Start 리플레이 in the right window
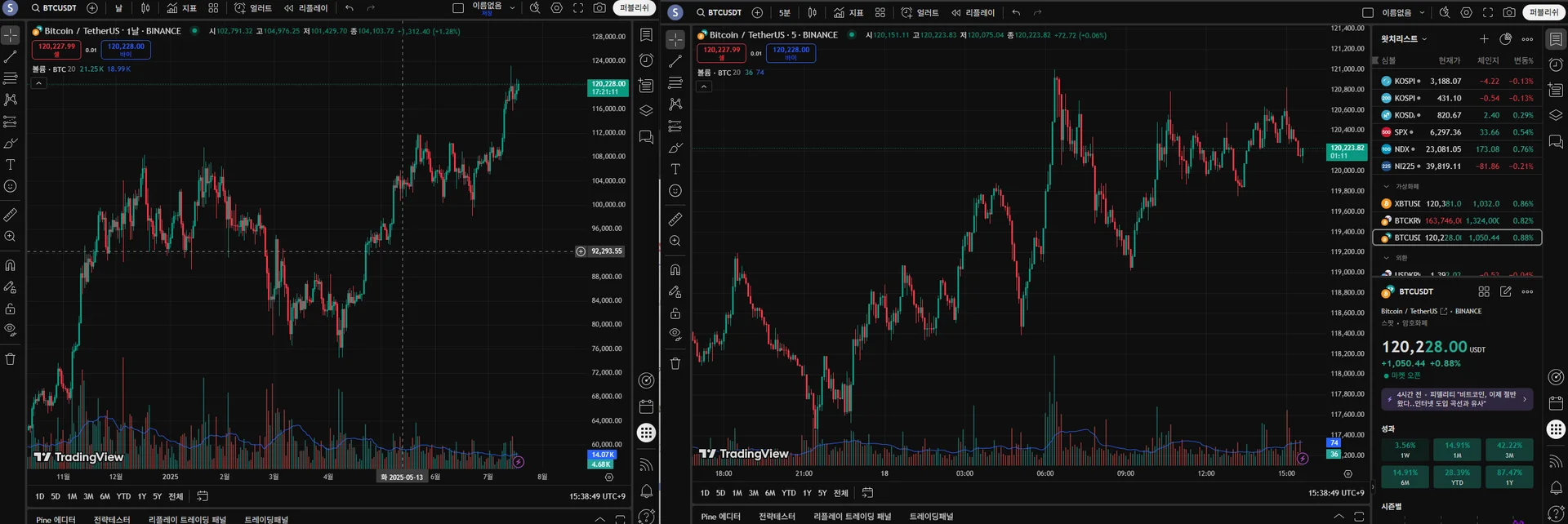The width and height of the screenshot is (1568, 524). (x=973, y=12)
